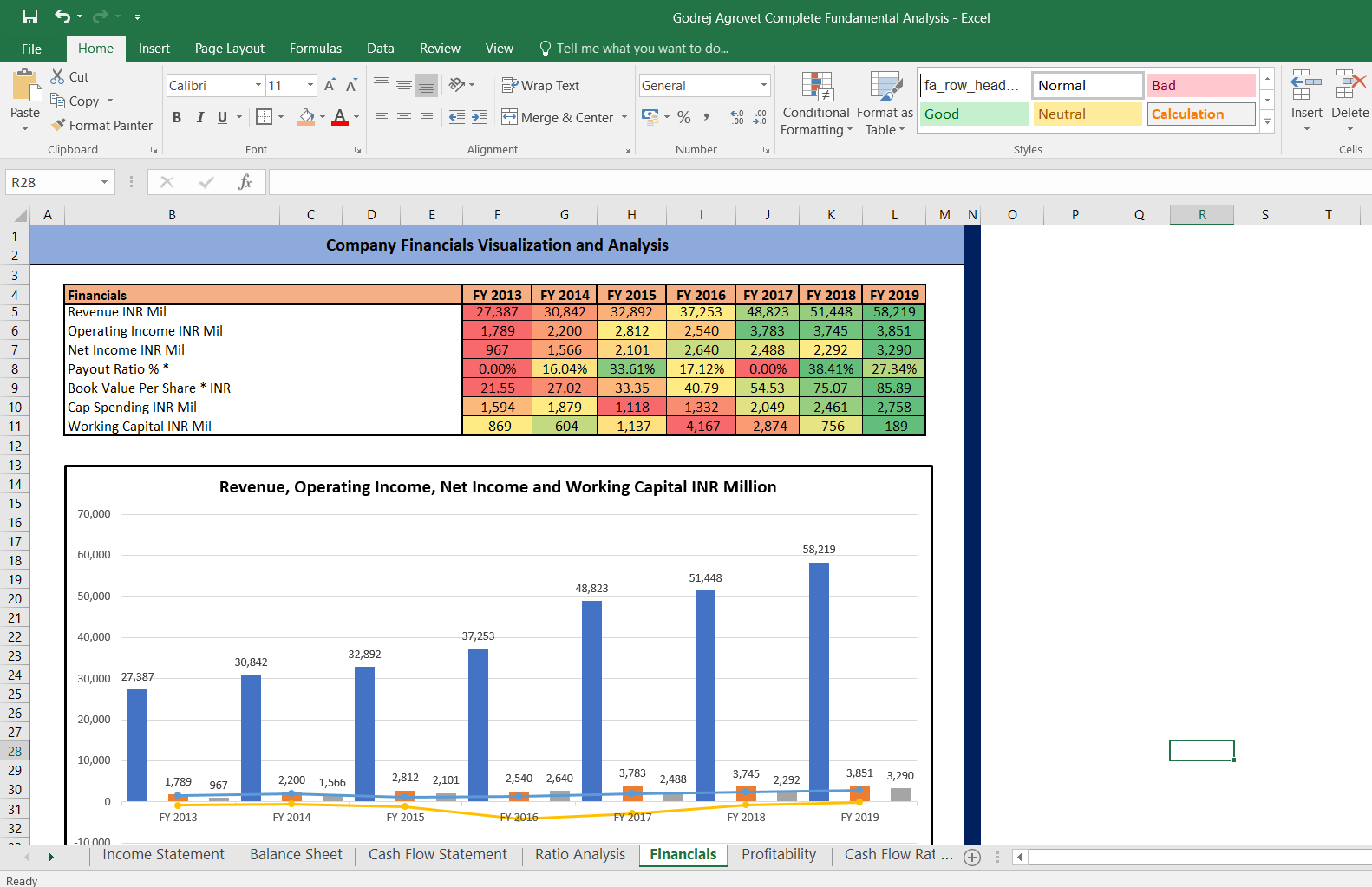Decrease font size with smaller A icon
Viewport: 1372px width, 887px height.
tap(351, 85)
